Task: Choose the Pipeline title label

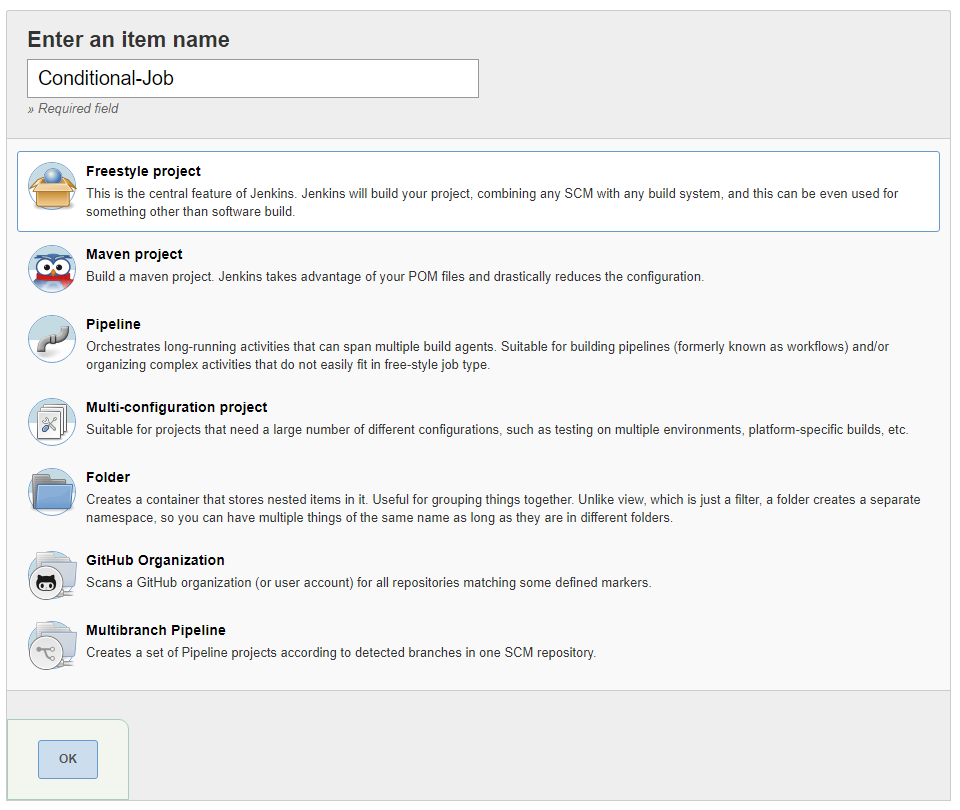Action: point(113,324)
